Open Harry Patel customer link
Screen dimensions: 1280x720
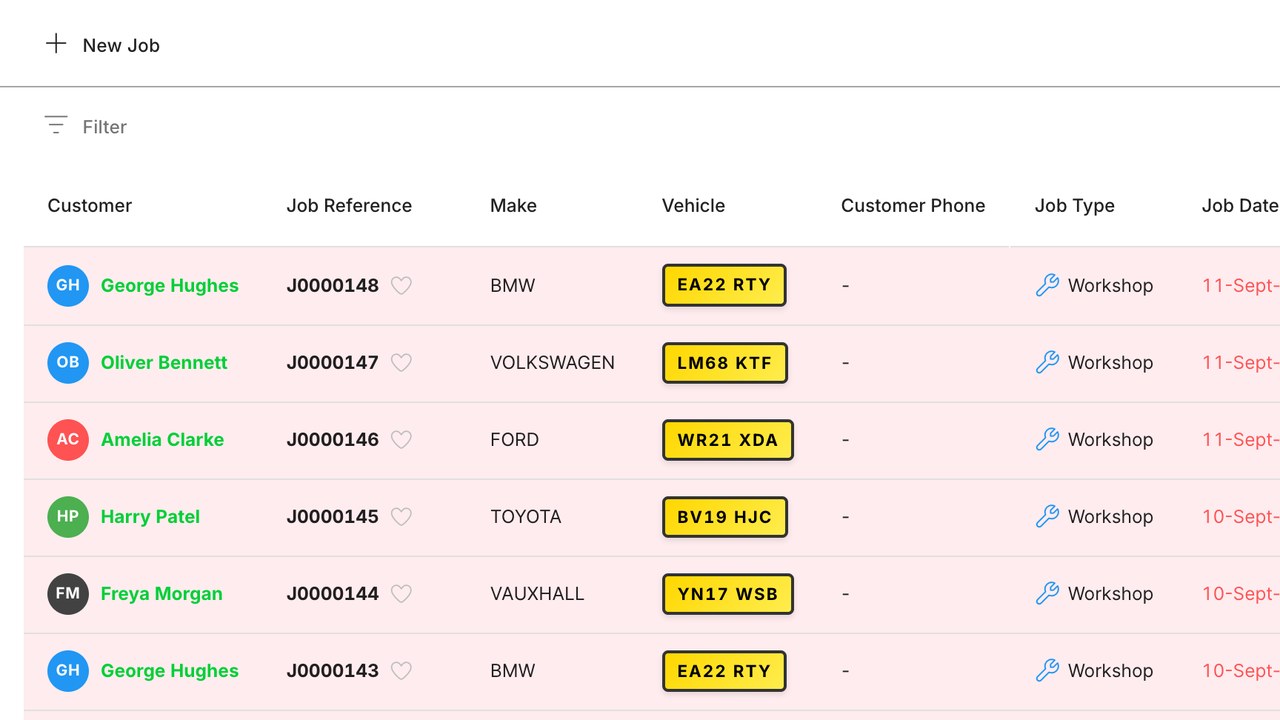pyautogui.click(x=150, y=516)
